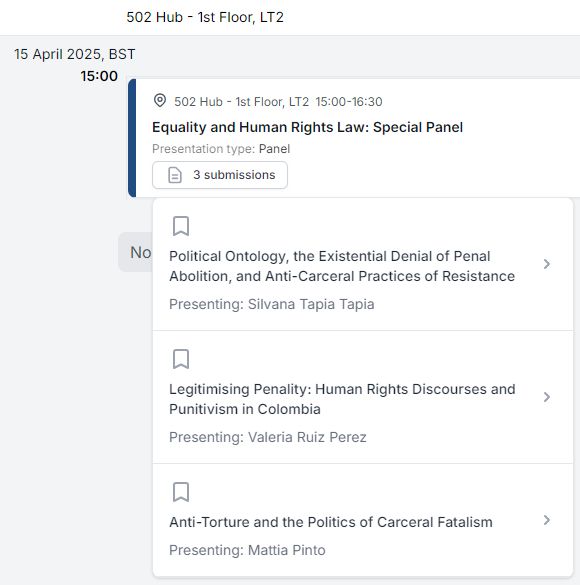Toggle the 3 submissions button
The height and width of the screenshot is (585, 580).
tap(220, 175)
